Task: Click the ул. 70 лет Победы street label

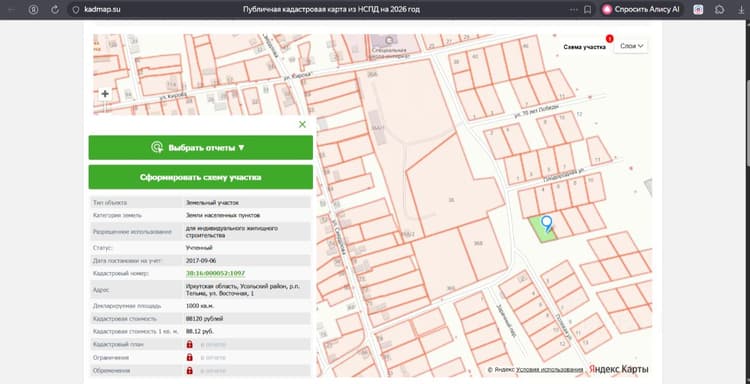Action: click(536, 111)
